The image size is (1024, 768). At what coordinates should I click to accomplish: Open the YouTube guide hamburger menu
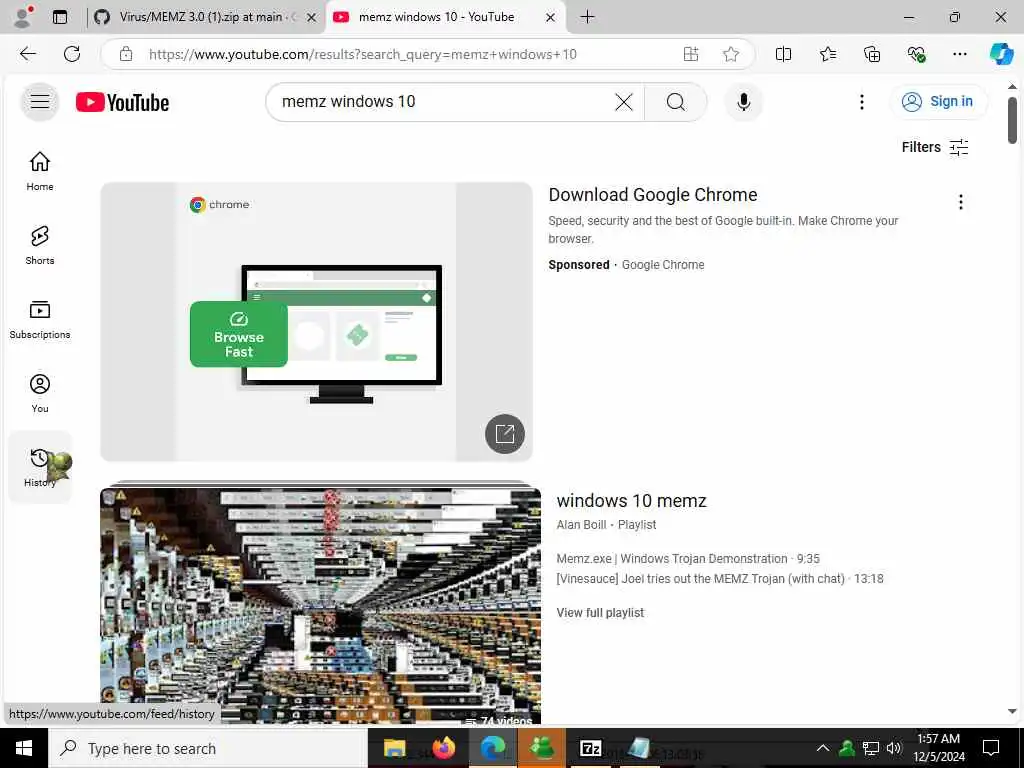pos(40,102)
